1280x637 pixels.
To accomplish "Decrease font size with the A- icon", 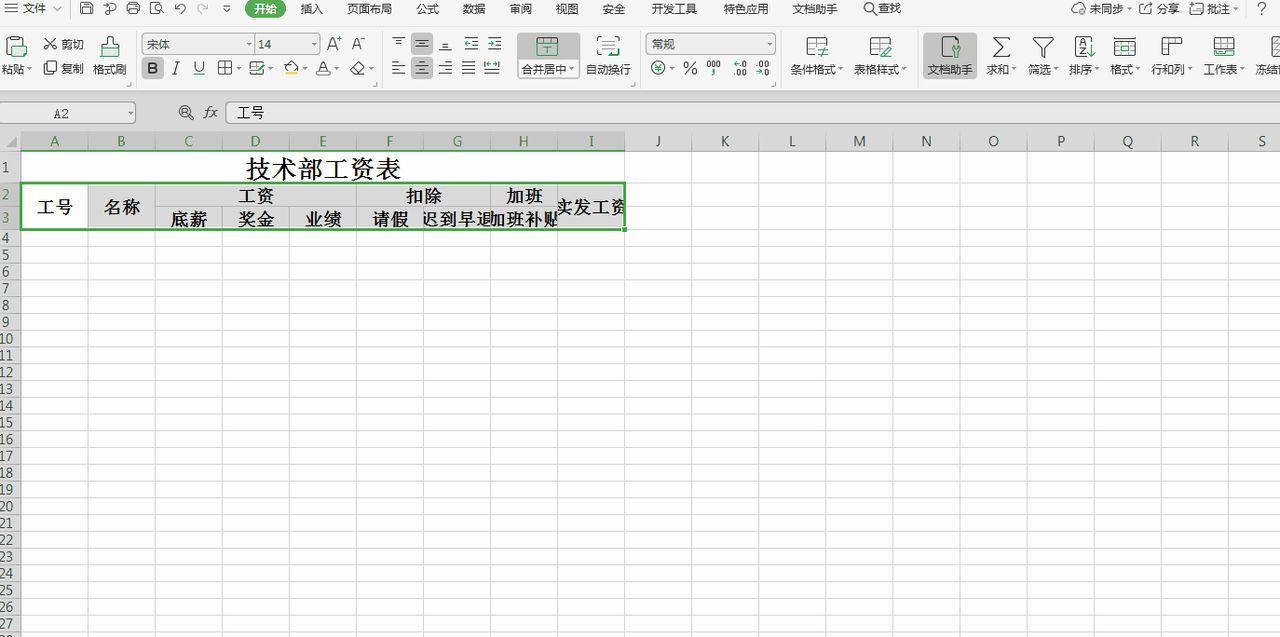I will coord(358,44).
